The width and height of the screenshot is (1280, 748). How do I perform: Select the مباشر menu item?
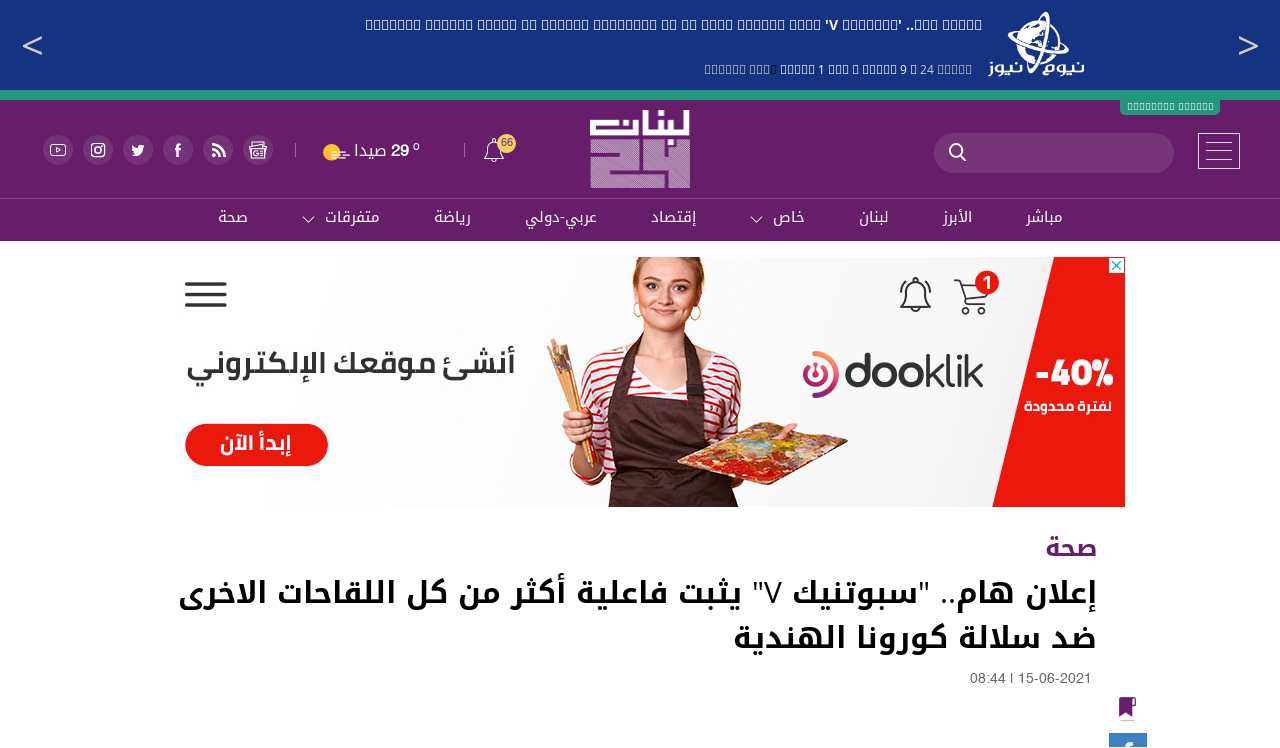[1044, 218]
